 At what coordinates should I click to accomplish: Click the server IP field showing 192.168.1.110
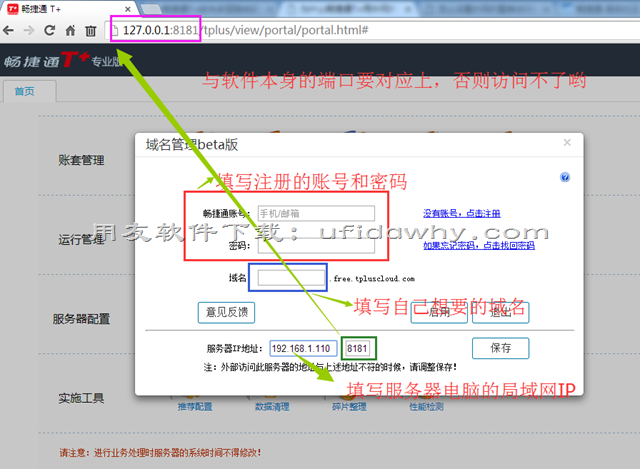pos(303,348)
